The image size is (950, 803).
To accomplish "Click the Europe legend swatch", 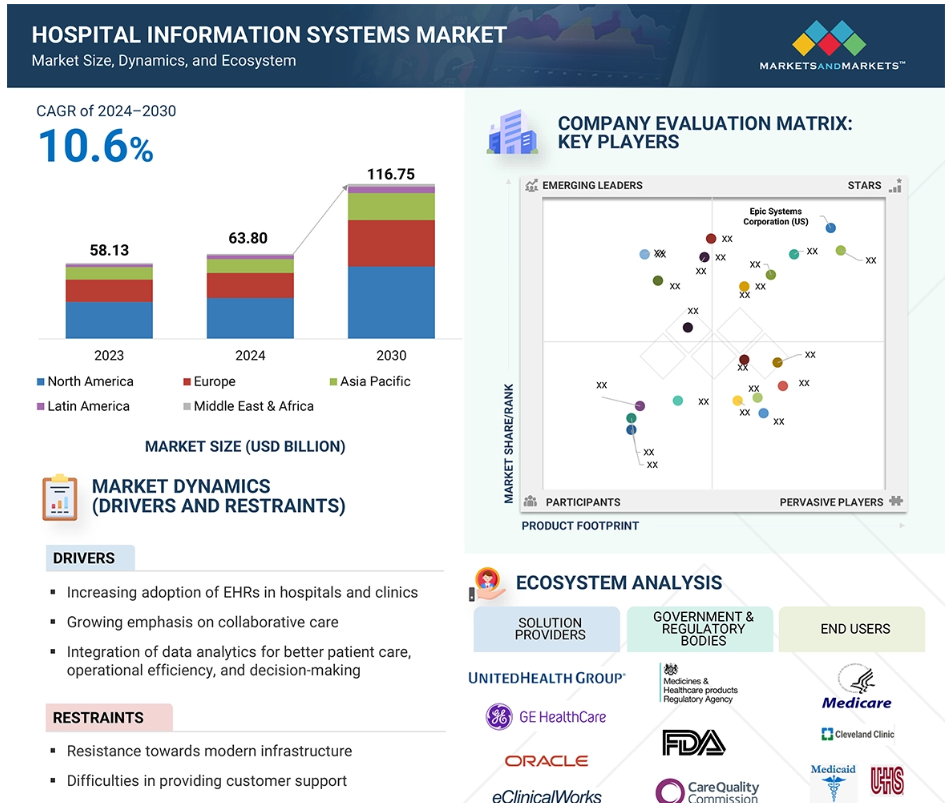I will pos(187,382).
